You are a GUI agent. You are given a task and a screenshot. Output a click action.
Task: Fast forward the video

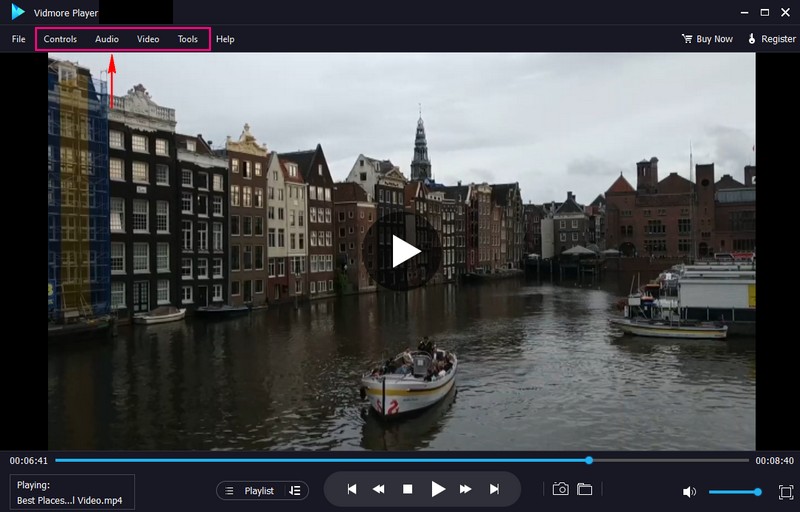pyautogui.click(x=466, y=489)
